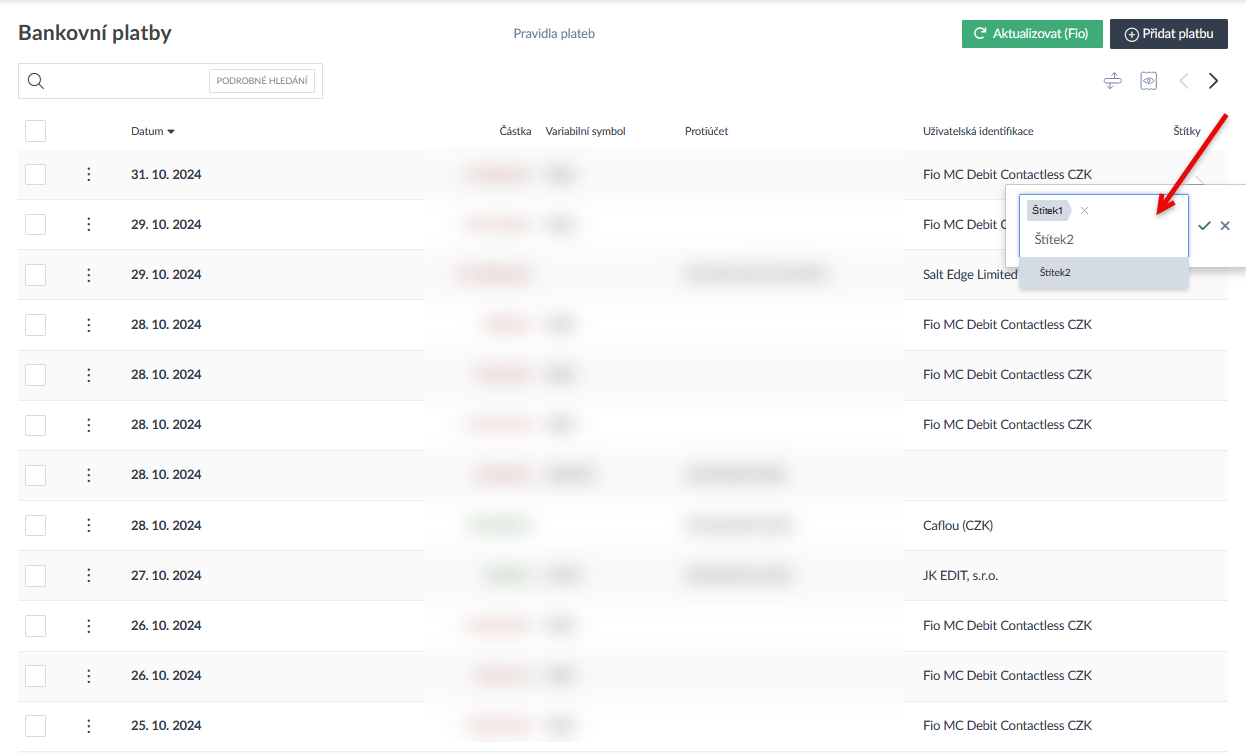Open the Pravidla plateb tab
Viewport: 1246px width, 754px height.
pyautogui.click(x=554, y=34)
